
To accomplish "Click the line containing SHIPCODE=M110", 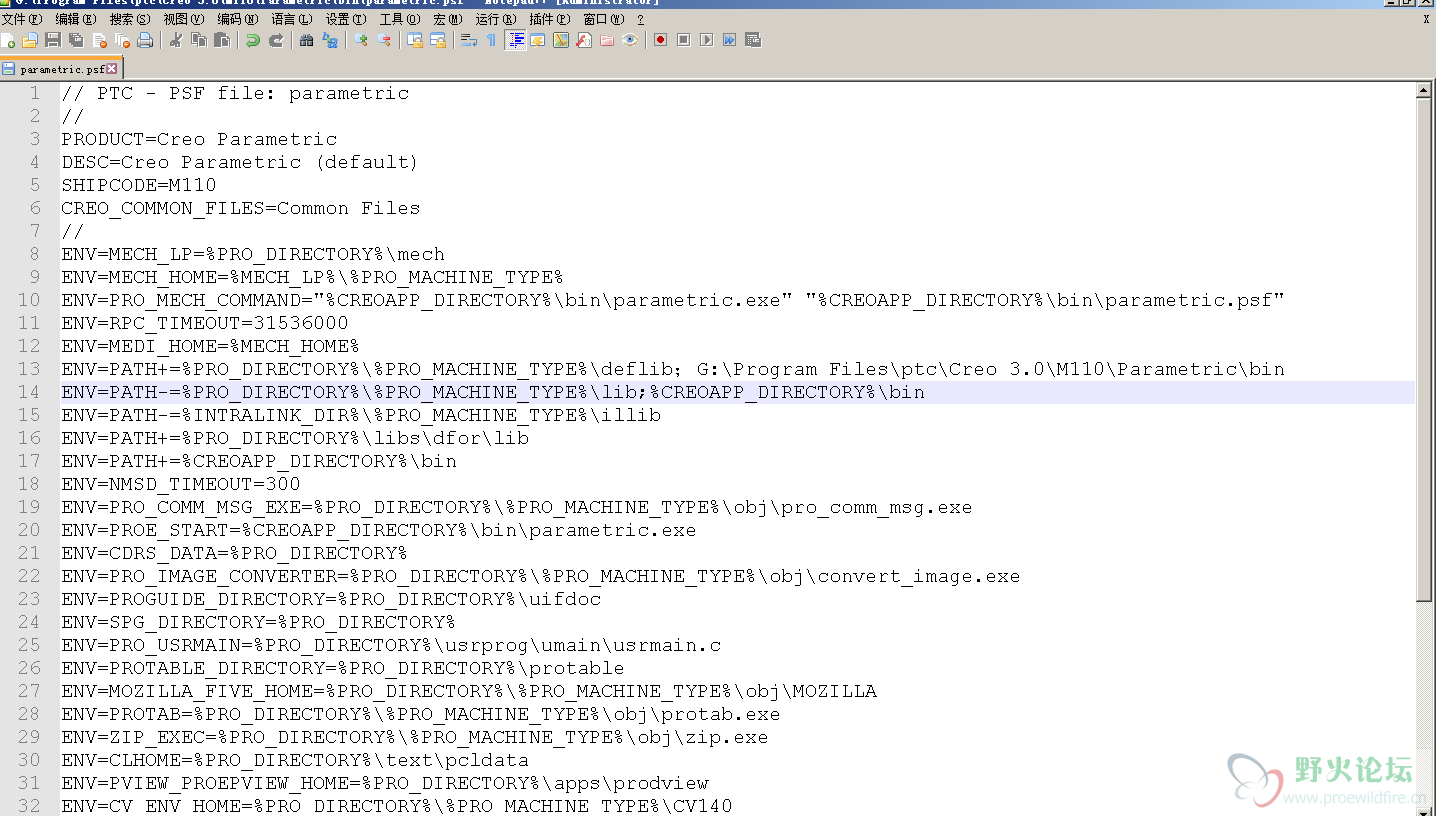I will 138,185.
